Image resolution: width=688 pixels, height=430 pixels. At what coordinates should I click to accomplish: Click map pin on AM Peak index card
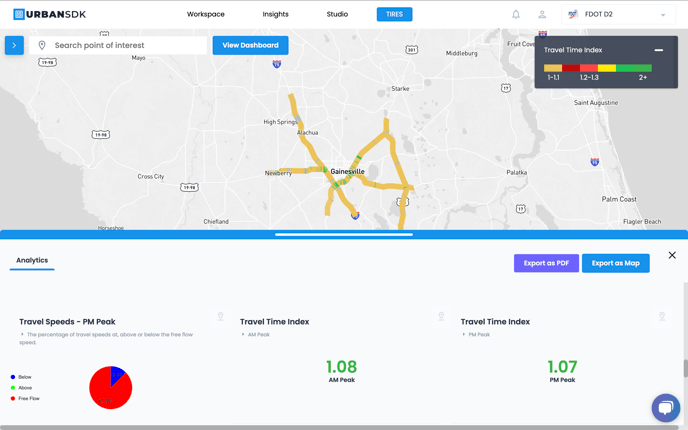pyautogui.click(x=441, y=316)
